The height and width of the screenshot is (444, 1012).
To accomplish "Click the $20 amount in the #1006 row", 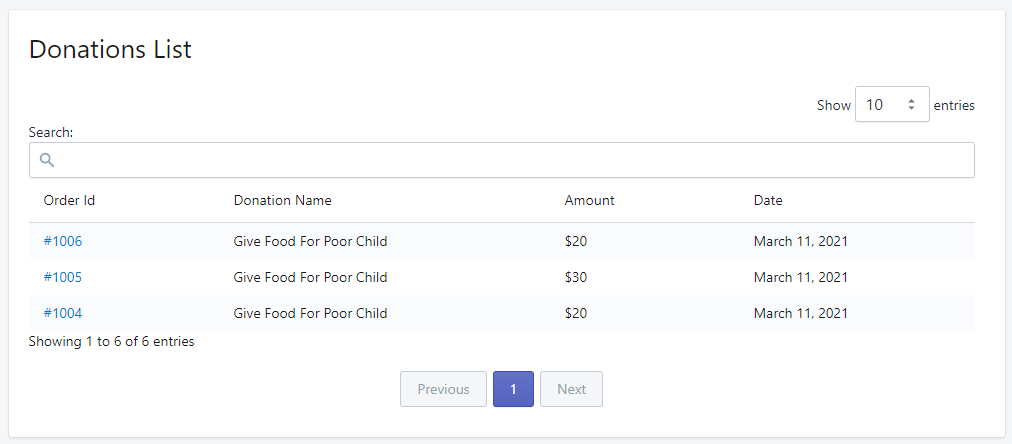I will (x=576, y=241).
